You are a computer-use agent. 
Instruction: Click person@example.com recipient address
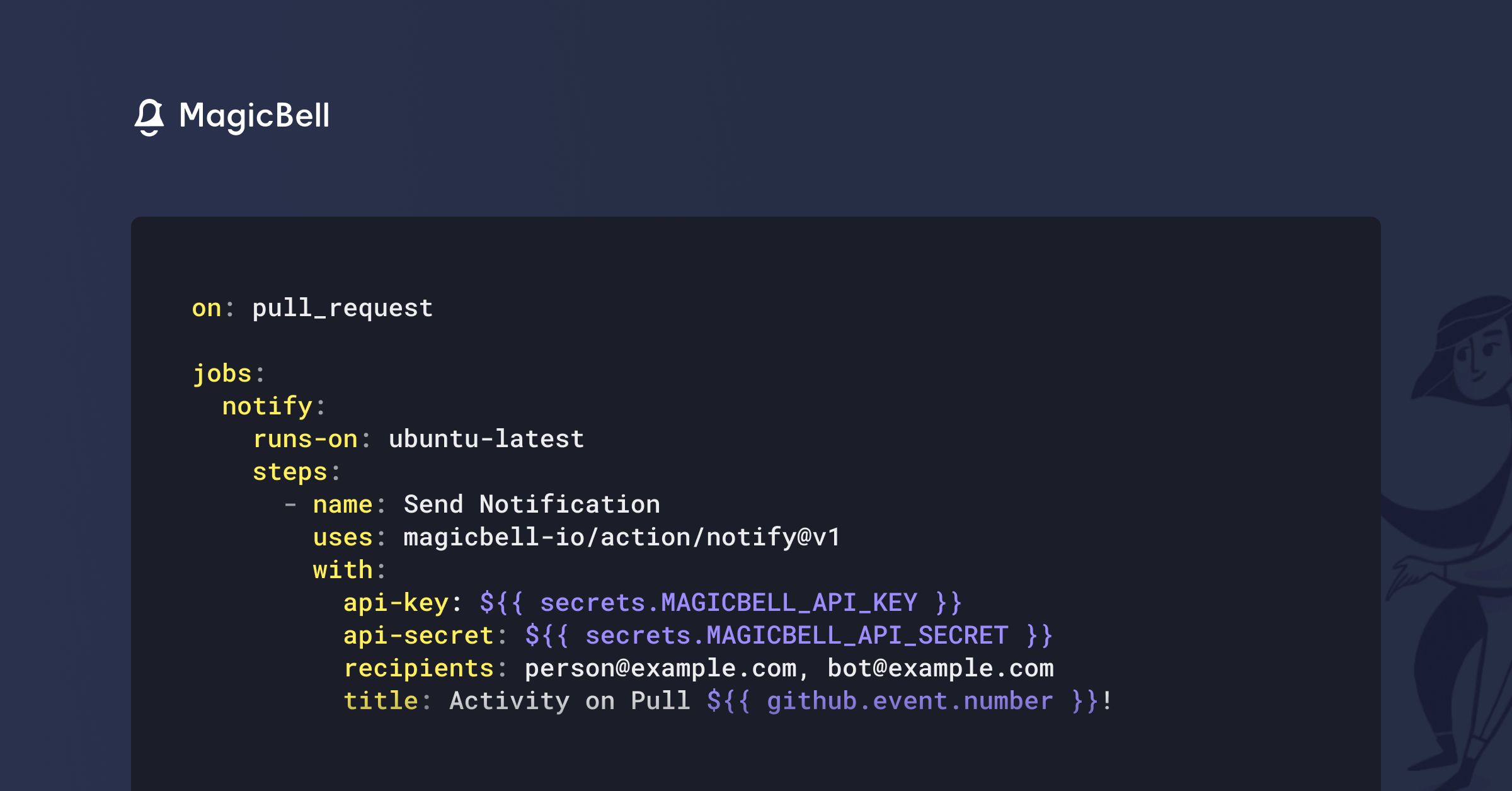(x=660, y=669)
